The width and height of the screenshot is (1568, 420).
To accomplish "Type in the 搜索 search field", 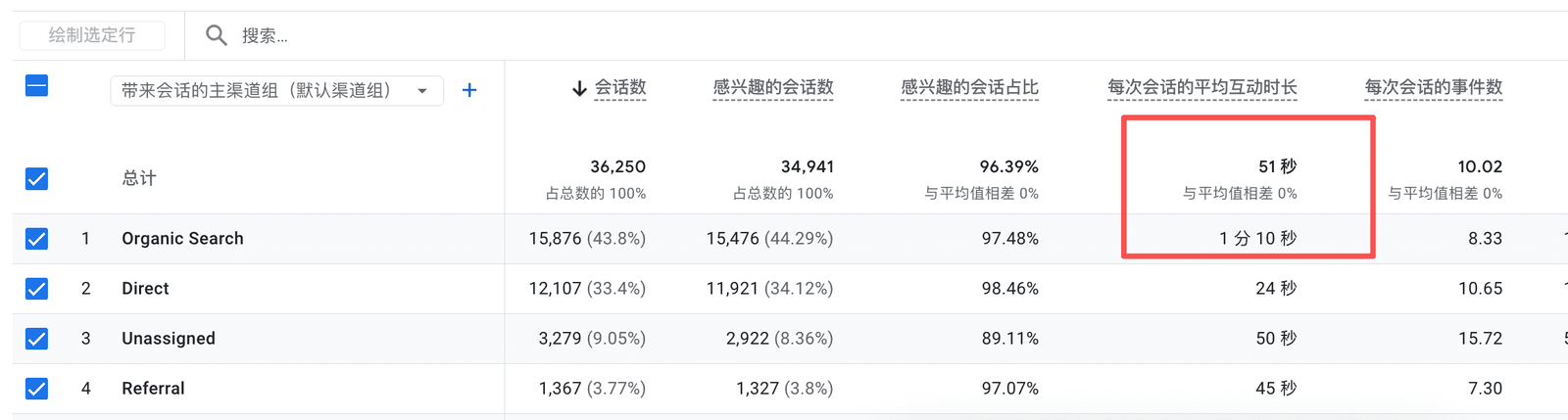I will click(x=392, y=36).
